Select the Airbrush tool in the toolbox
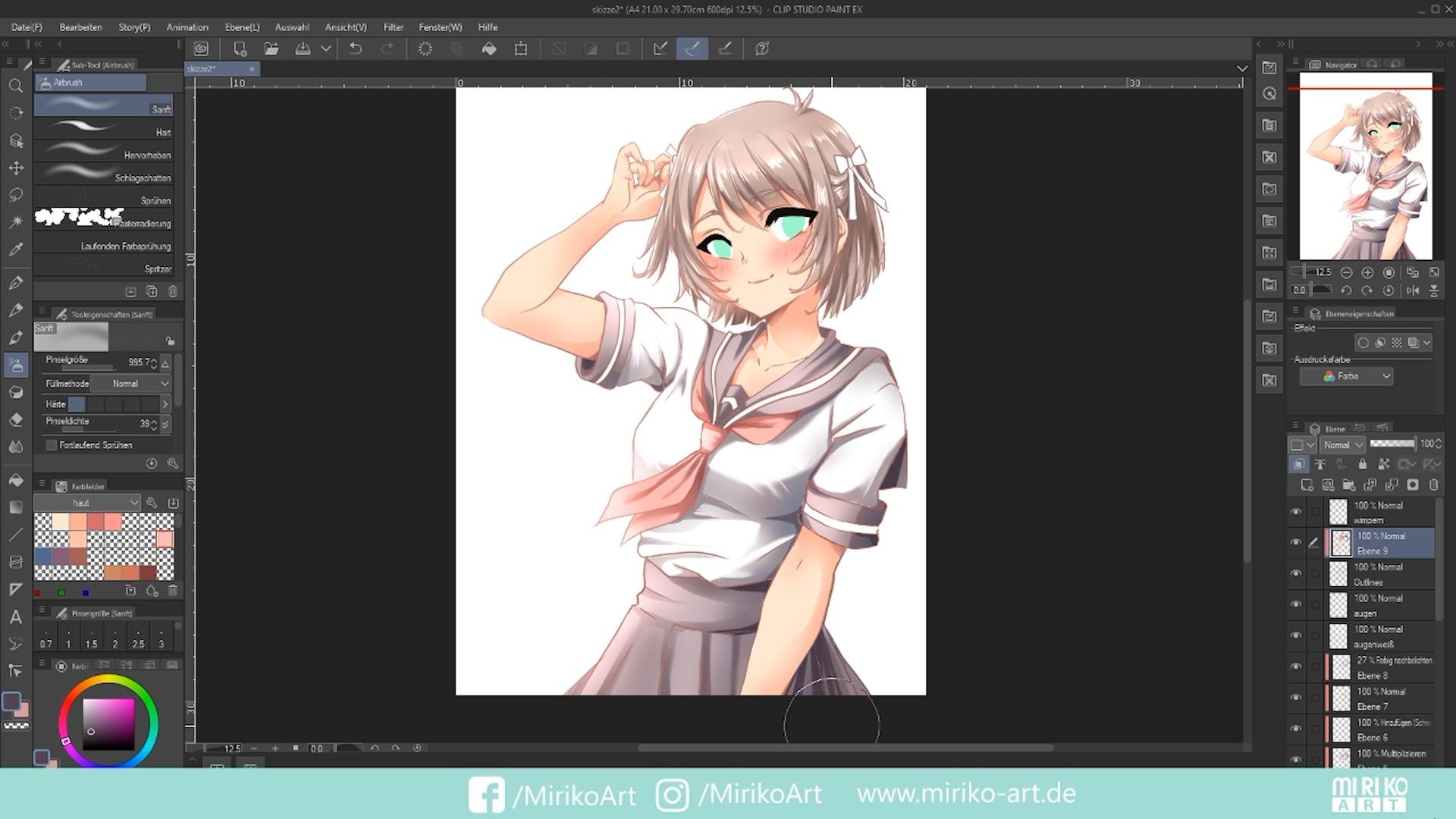1456x819 pixels. click(x=15, y=365)
